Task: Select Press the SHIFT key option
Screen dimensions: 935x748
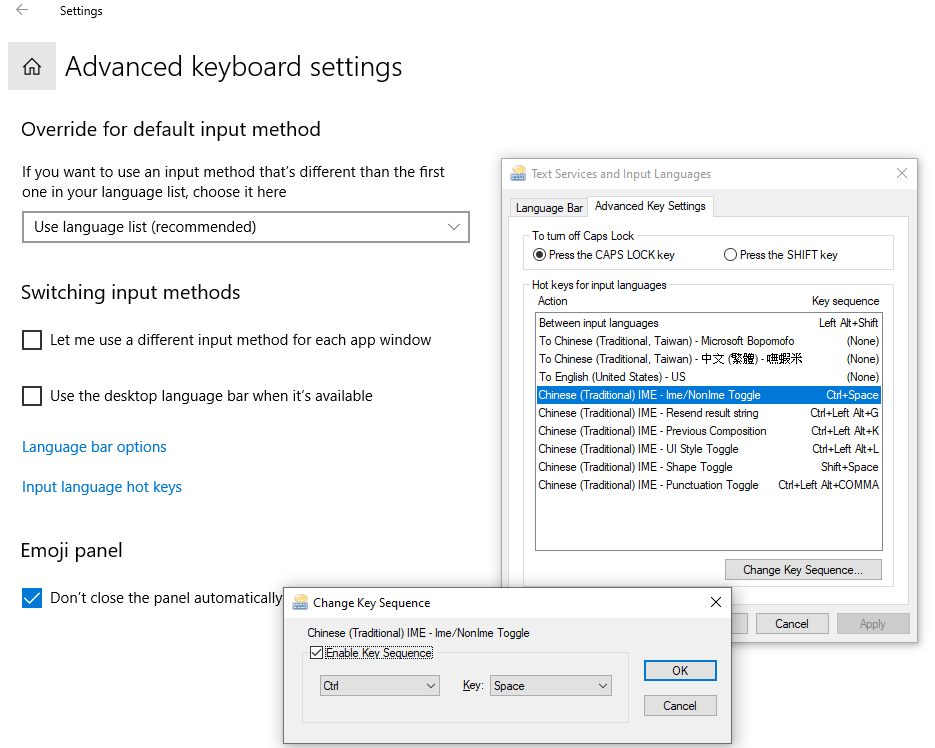Action: pyautogui.click(x=730, y=255)
